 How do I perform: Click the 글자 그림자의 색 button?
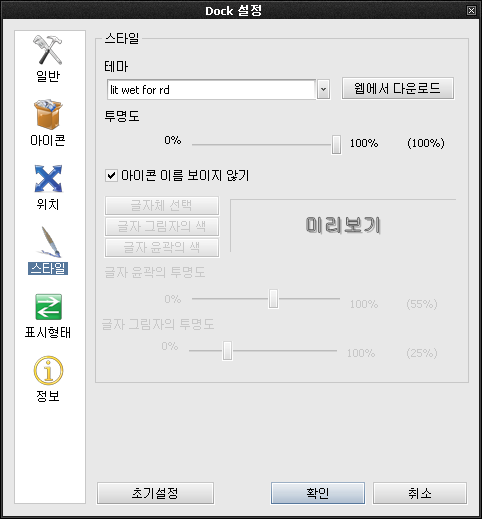[162, 227]
